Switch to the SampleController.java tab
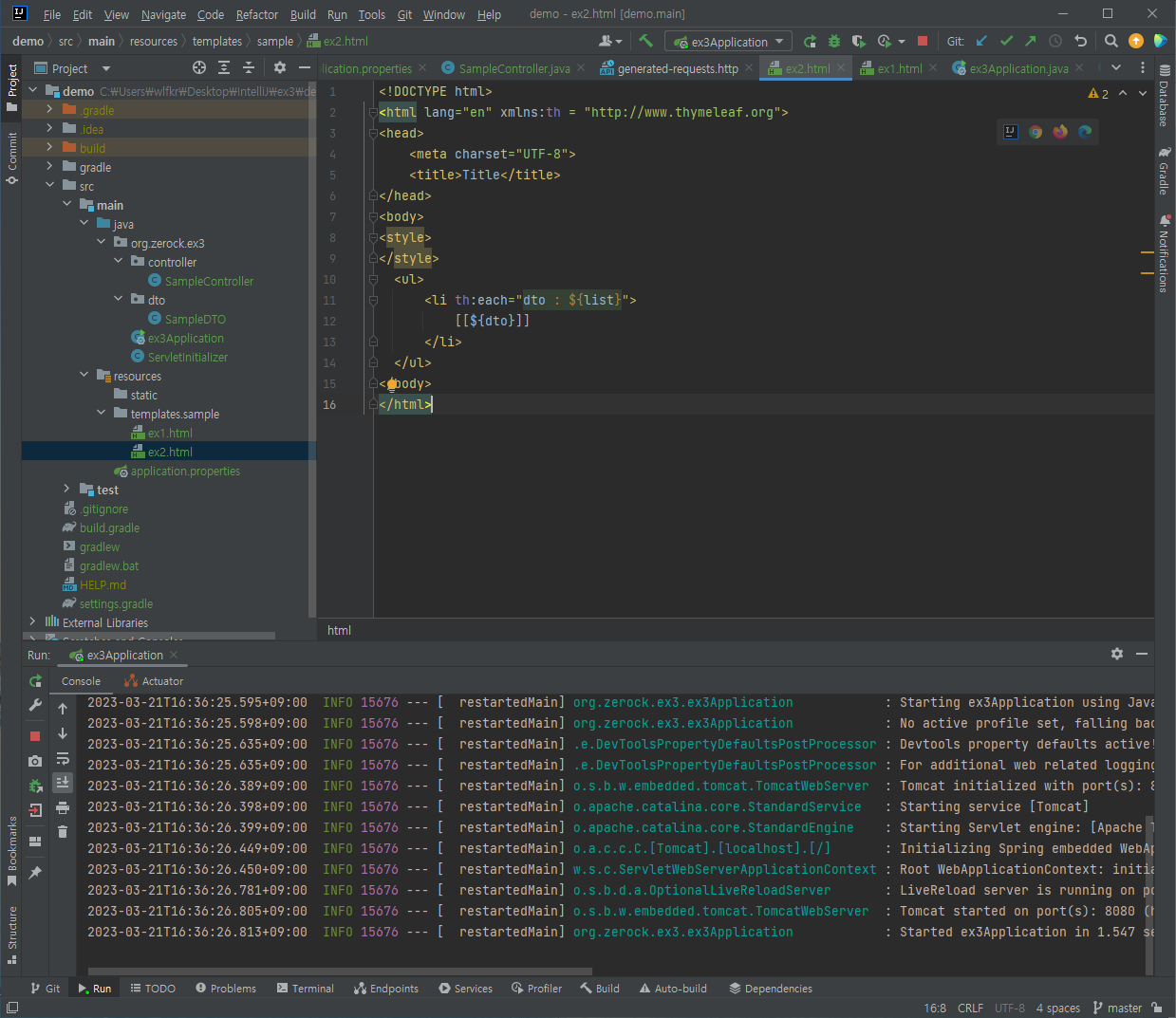The height and width of the screenshot is (1018, 1176). [x=513, y=68]
